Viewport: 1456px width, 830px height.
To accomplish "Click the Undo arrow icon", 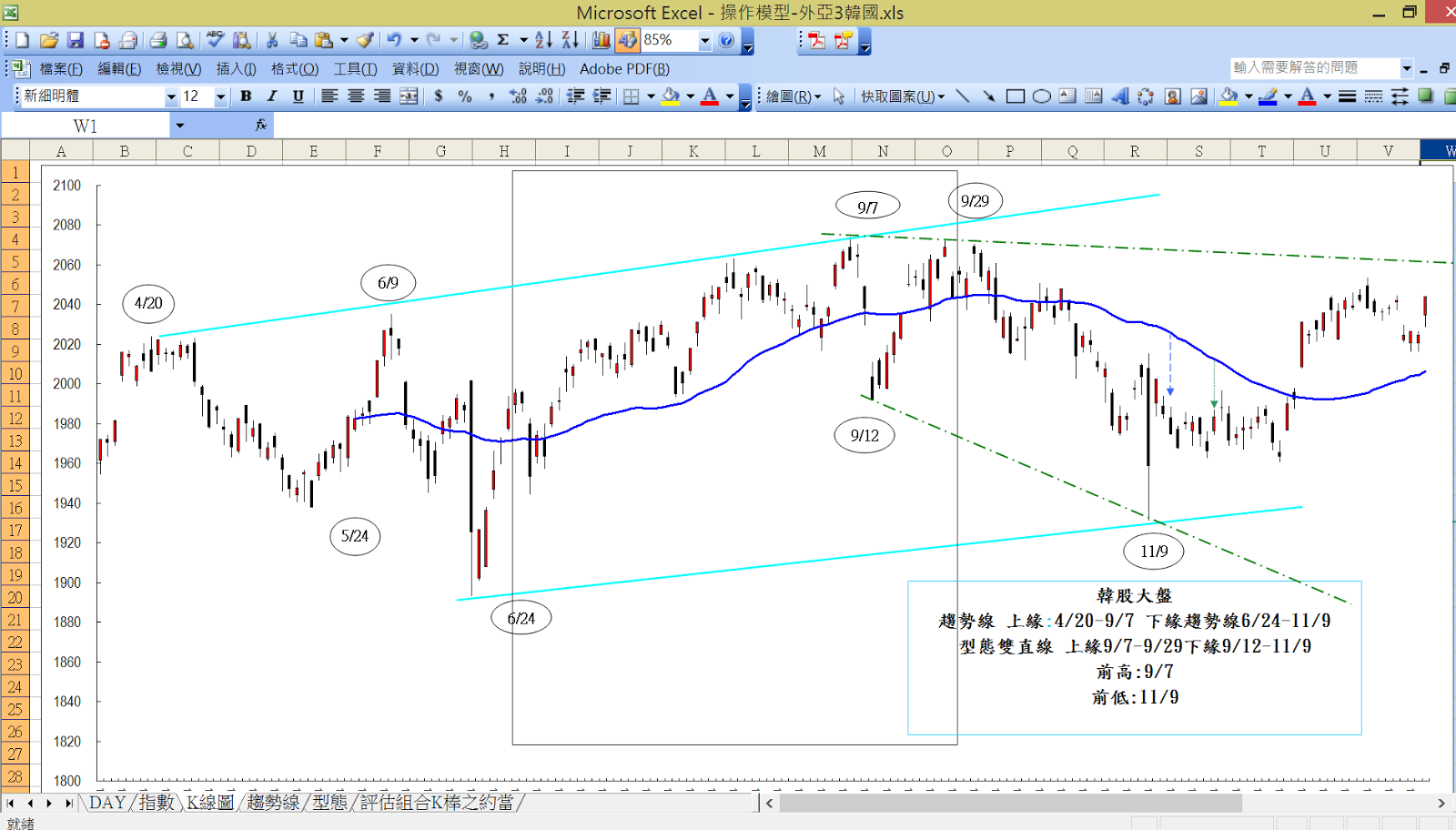I will click(394, 40).
